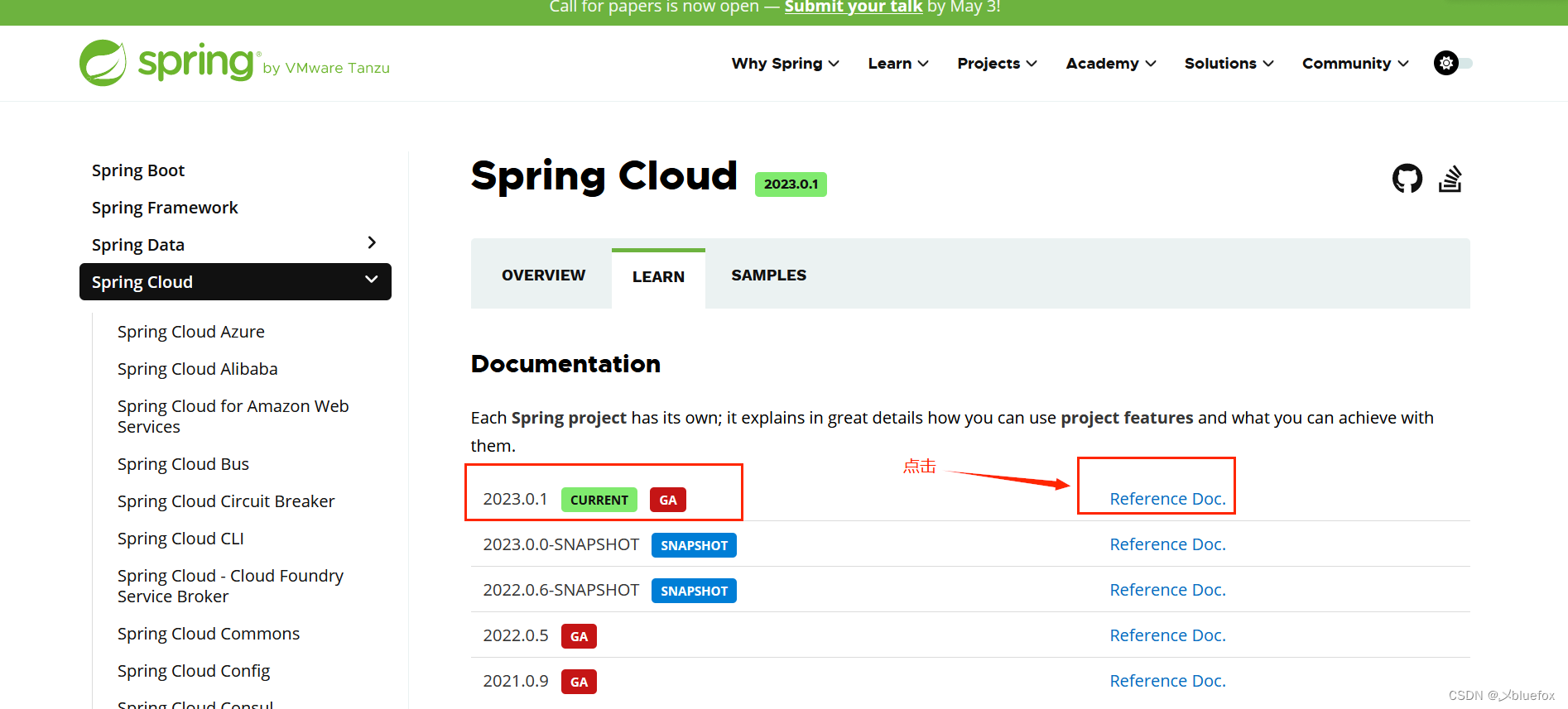
Task: Click the GA badge in 2023.0.1 row
Action: (x=668, y=500)
